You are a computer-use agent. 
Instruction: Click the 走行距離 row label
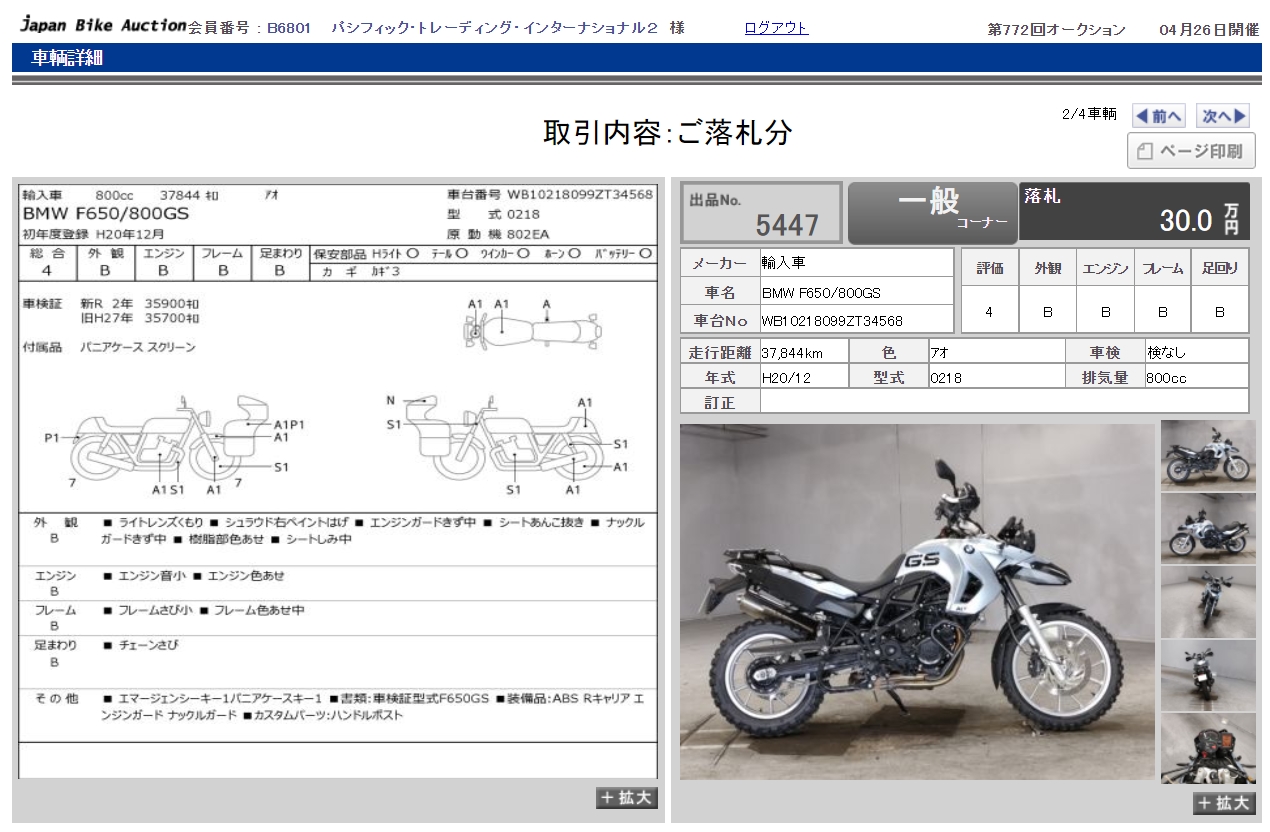pos(720,353)
